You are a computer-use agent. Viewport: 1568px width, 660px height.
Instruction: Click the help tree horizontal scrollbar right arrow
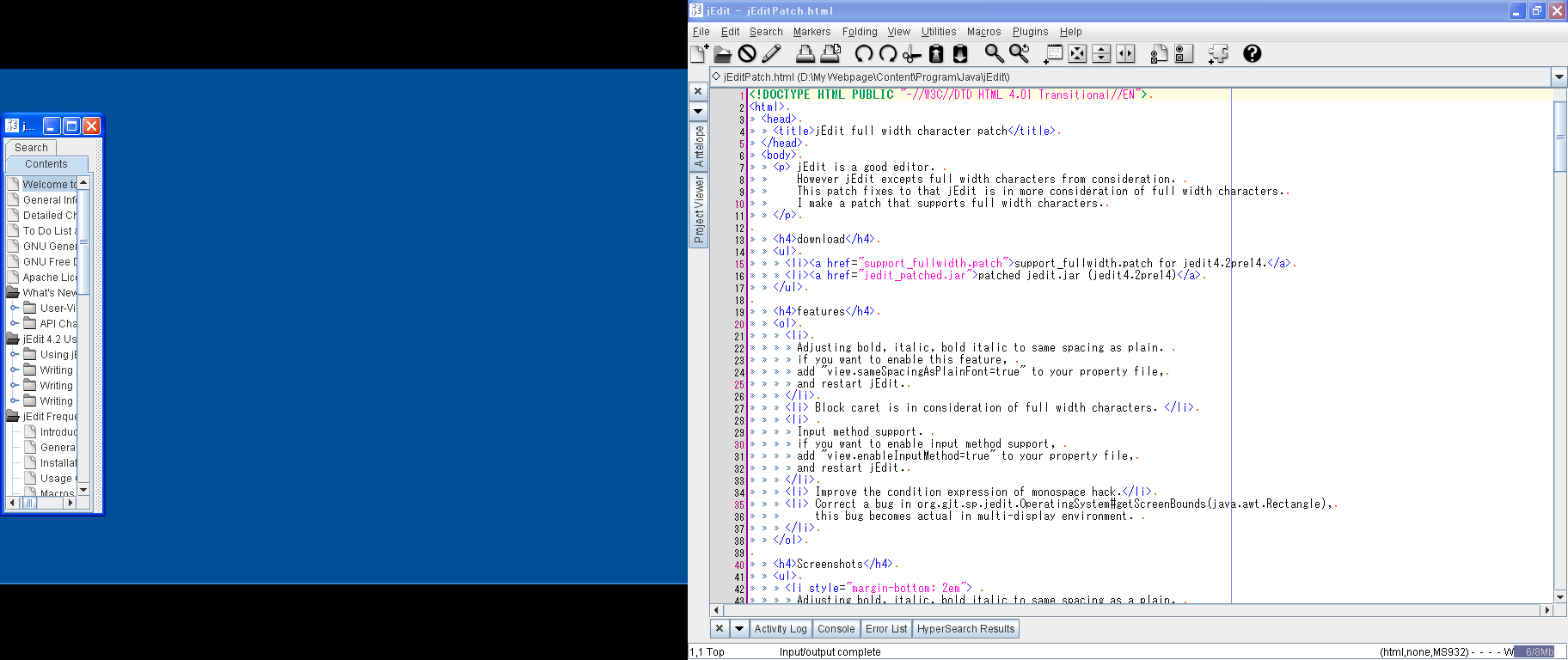[70, 503]
